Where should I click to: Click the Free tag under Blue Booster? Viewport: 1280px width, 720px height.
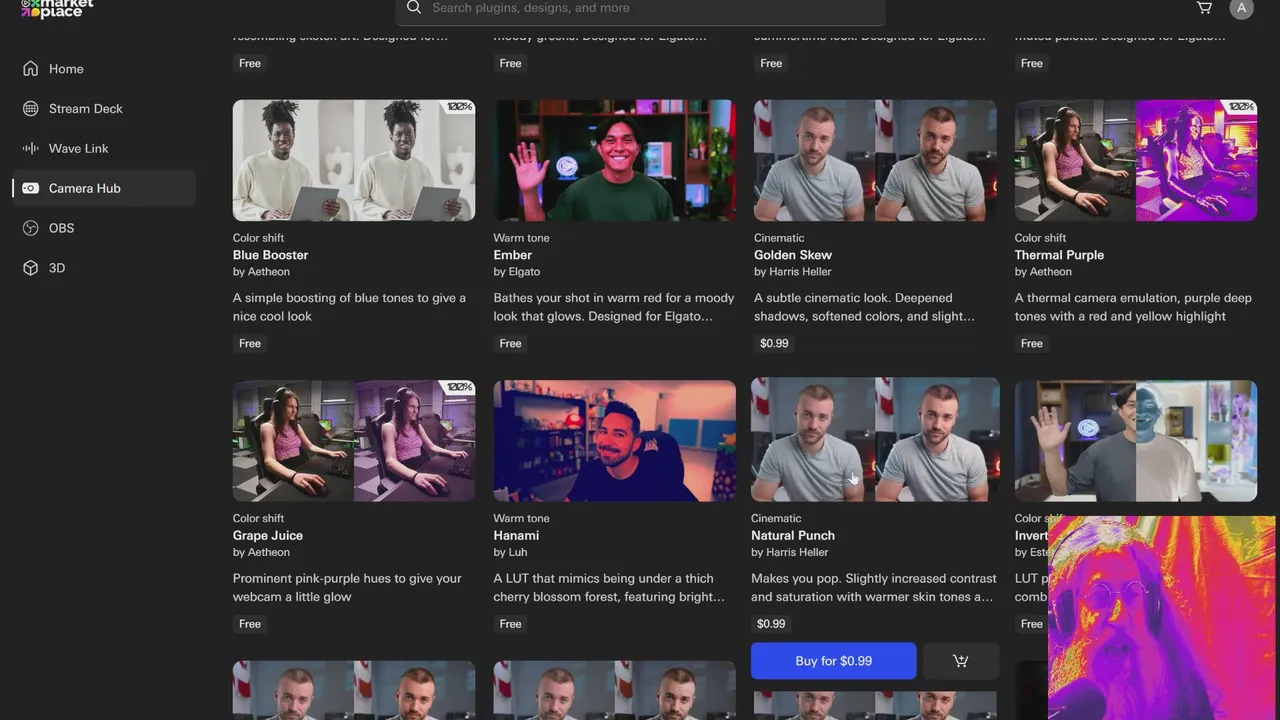[250, 344]
